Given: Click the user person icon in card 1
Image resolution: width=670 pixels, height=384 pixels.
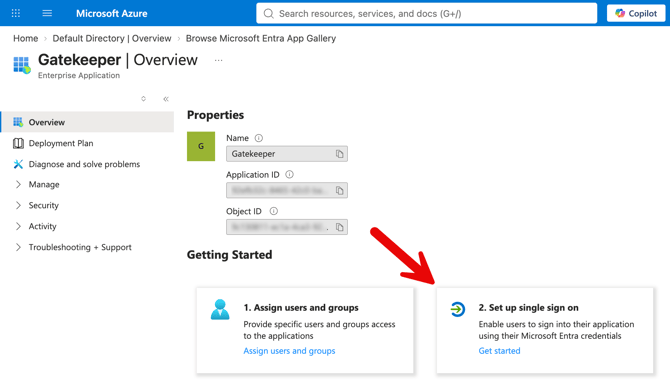Looking at the screenshot, I should tap(220, 309).
